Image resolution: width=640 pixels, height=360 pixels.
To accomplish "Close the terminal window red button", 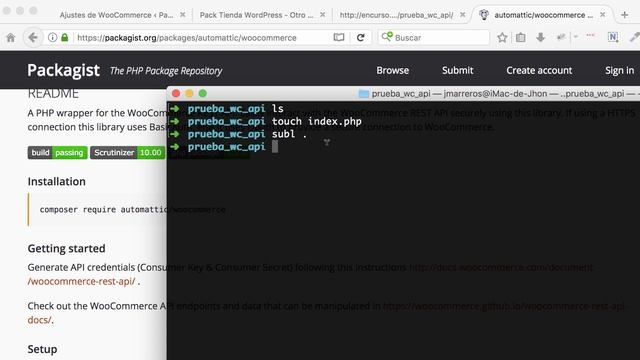I will point(176,93).
